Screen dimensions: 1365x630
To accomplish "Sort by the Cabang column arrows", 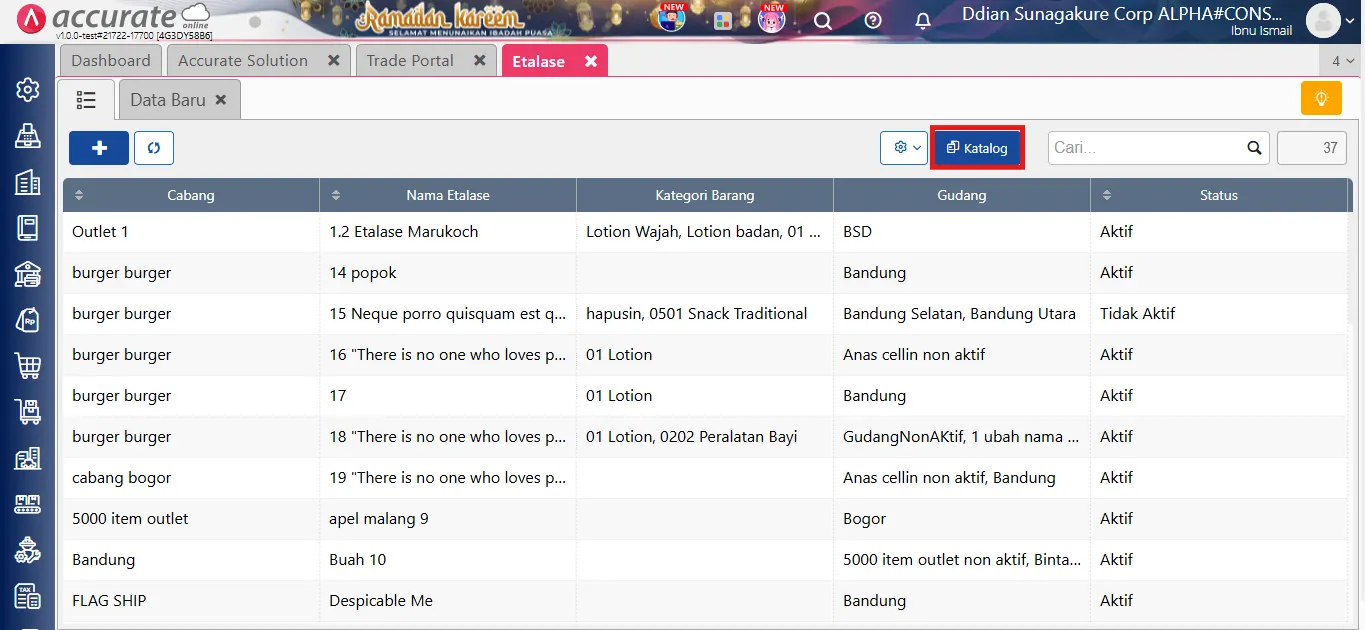I will pos(78,195).
